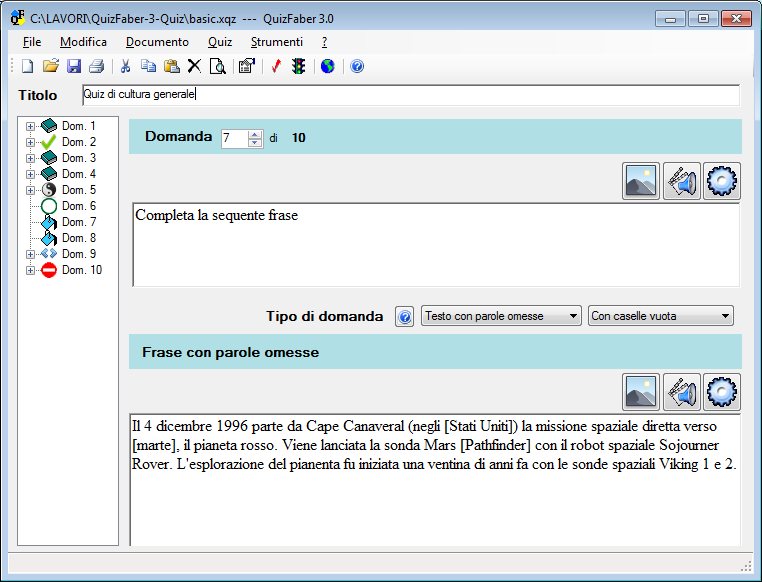
Task: Click the speaker button above the omitted-words sentence
Action: point(681,393)
